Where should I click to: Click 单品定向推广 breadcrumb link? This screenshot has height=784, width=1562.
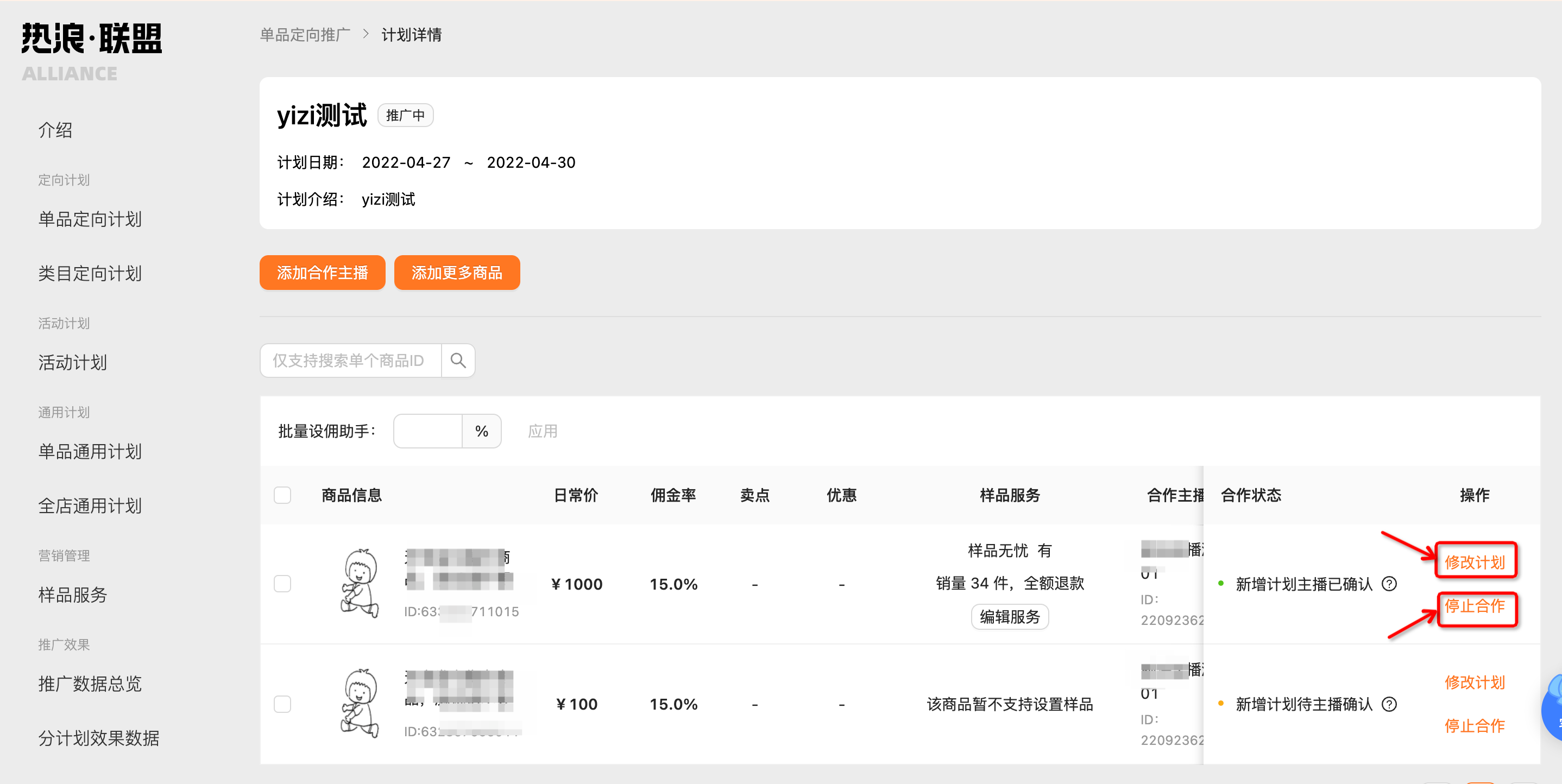(x=305, y=35)
